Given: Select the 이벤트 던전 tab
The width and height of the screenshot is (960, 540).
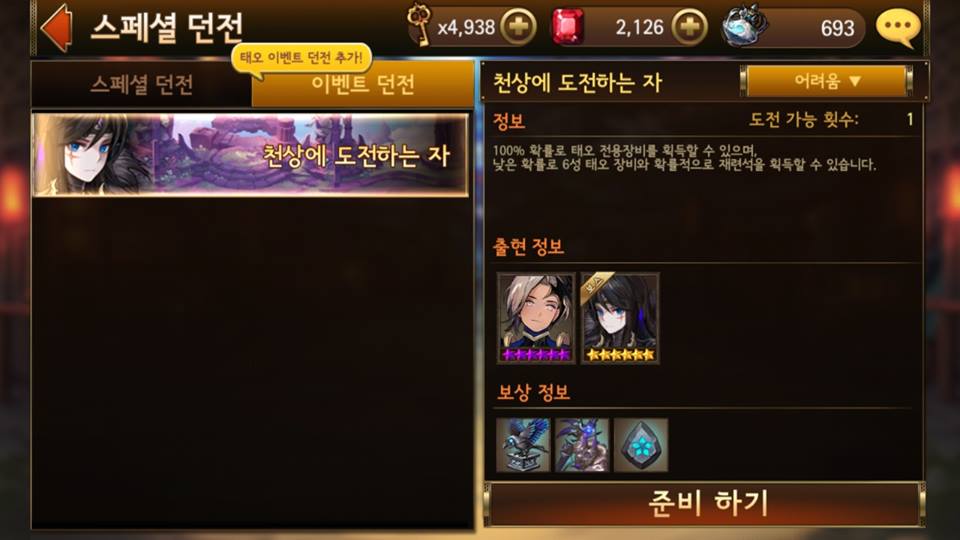Looking at the screenshot, I should pyautogui.click(x=362, y=84).
